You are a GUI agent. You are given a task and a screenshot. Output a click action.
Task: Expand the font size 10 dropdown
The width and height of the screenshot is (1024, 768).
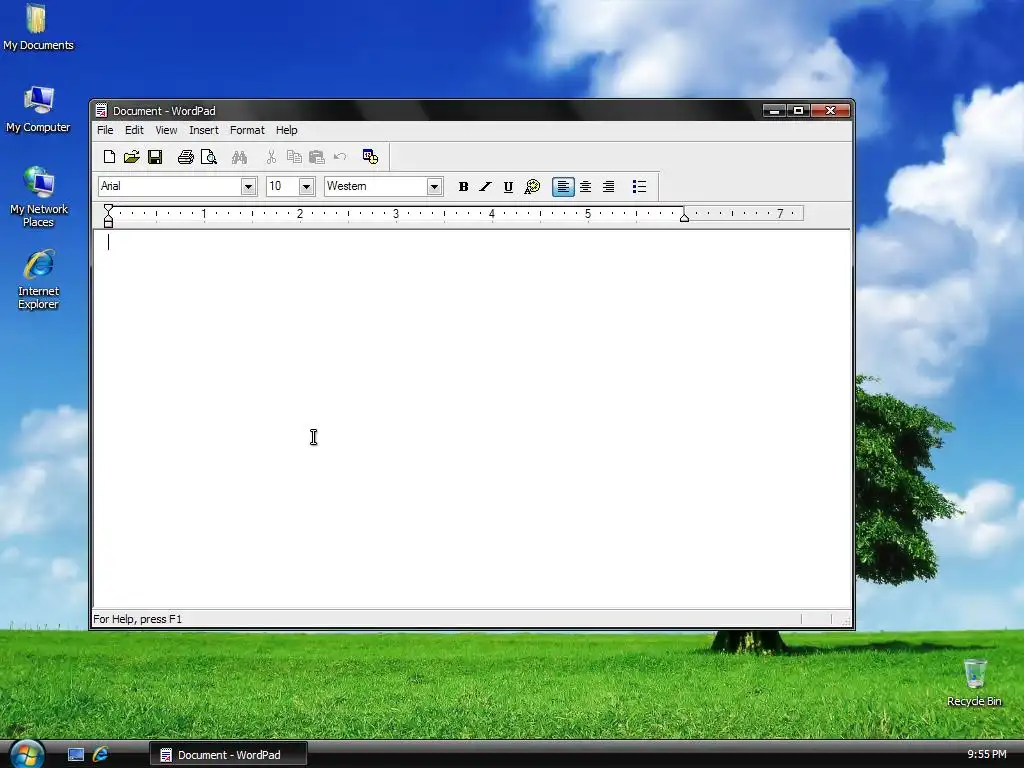click(306, 187)
